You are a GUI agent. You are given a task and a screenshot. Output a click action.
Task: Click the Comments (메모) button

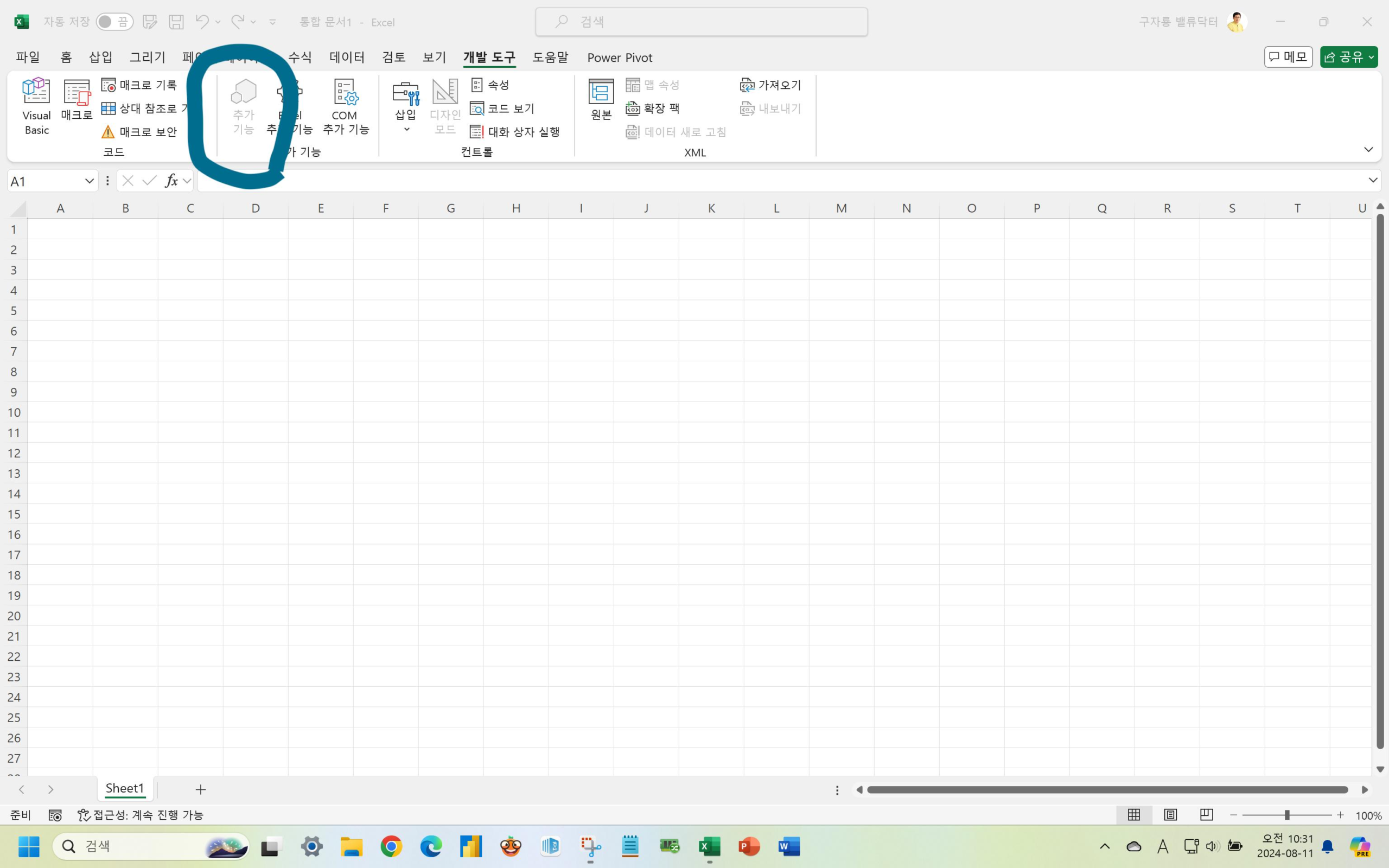(1288, 57)
